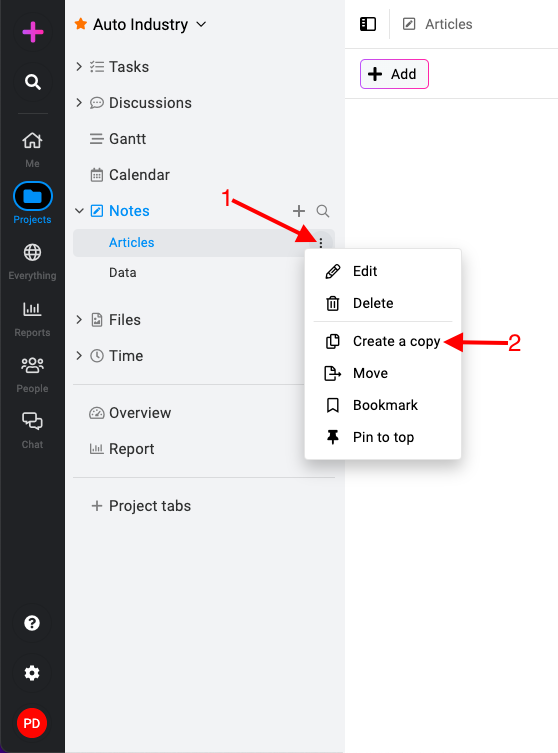Open Chat from the sidebar
Viewport: 558px width, 753px height.
[32, 421]
